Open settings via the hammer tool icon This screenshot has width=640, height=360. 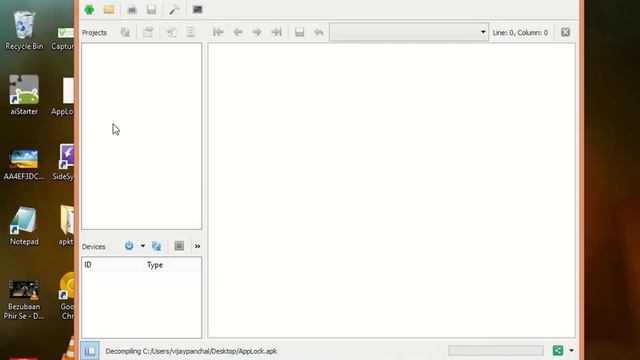174,9
